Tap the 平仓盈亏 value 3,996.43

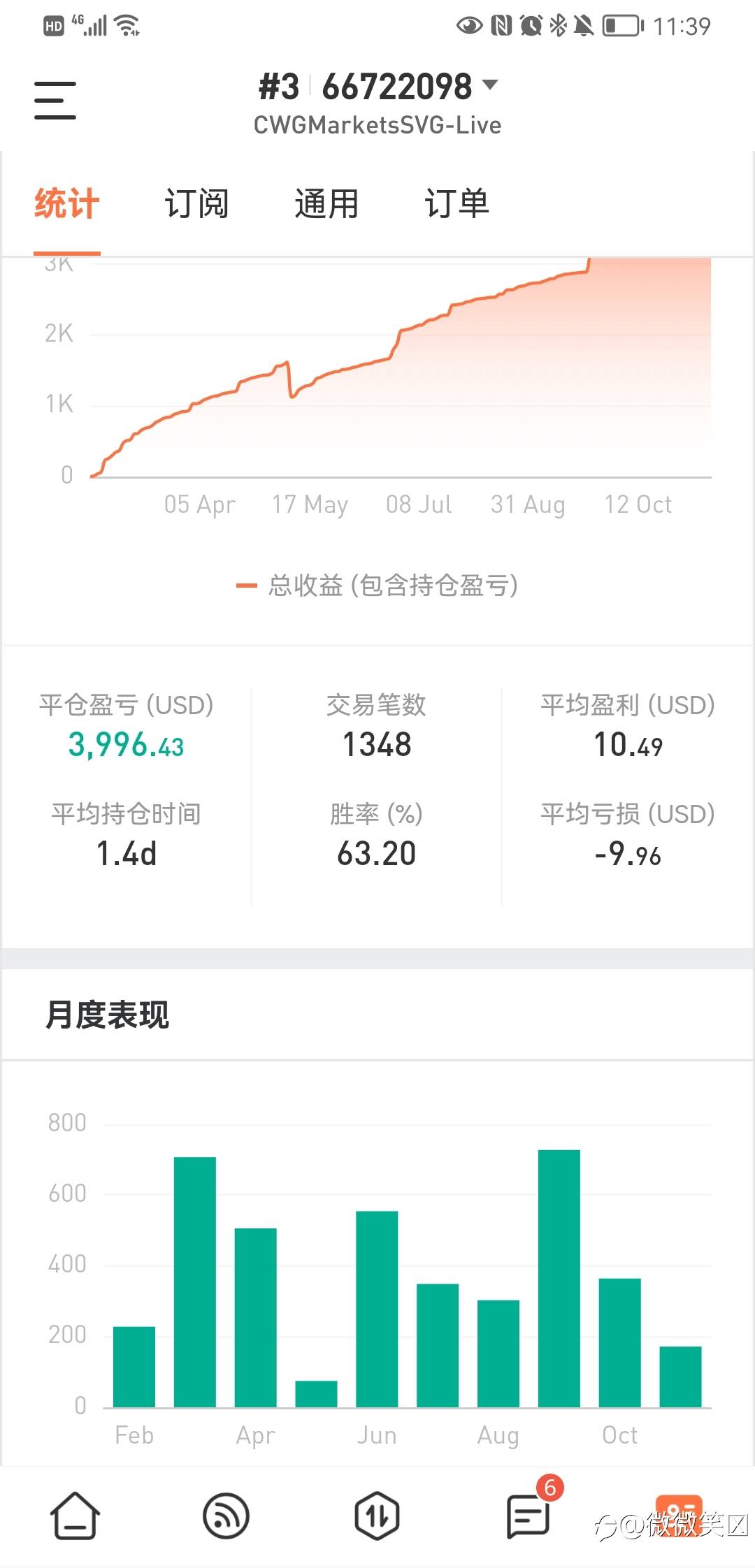[127, 745]
